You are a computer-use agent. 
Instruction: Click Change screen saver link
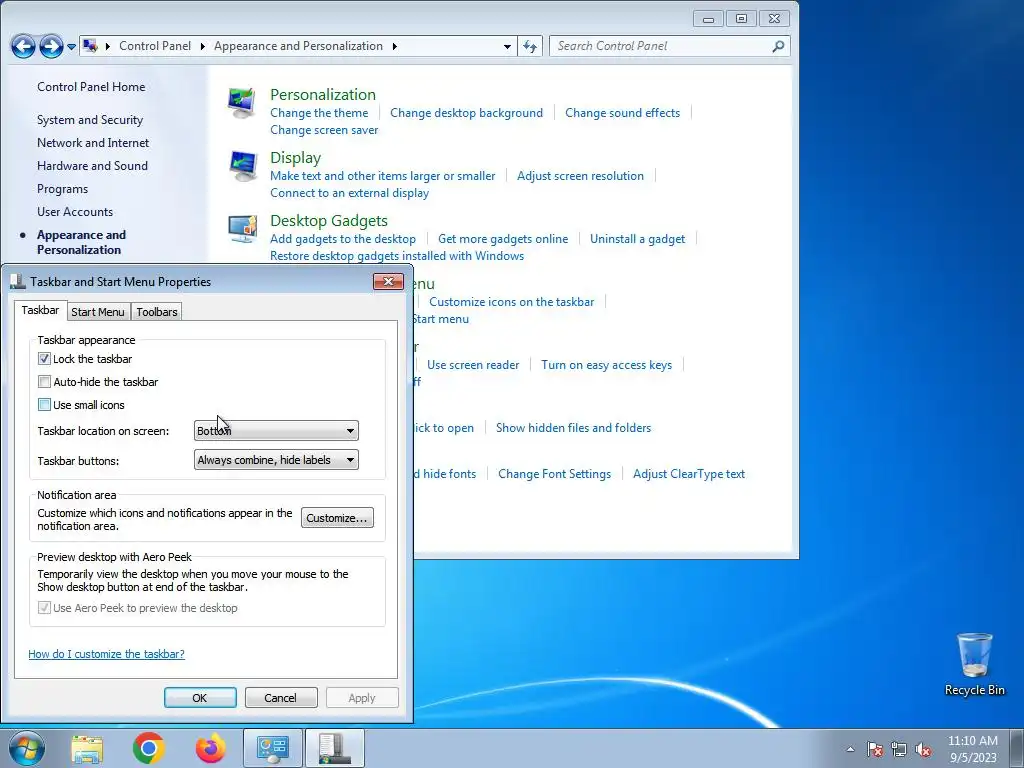click(324, 129)
